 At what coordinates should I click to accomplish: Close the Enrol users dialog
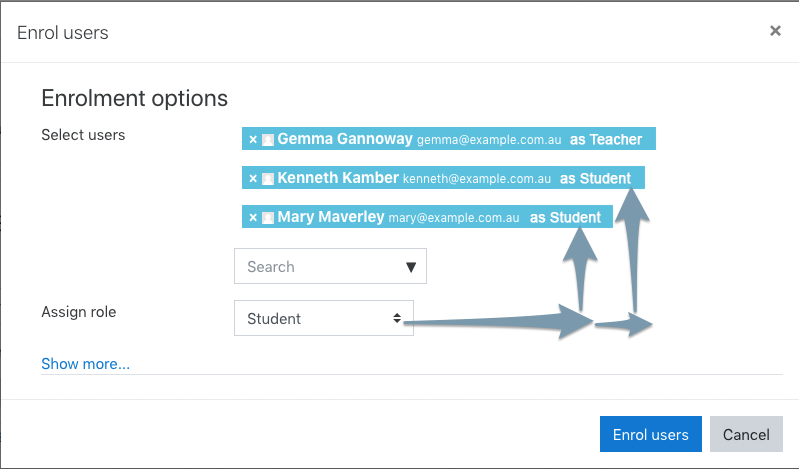pos(775,31)
